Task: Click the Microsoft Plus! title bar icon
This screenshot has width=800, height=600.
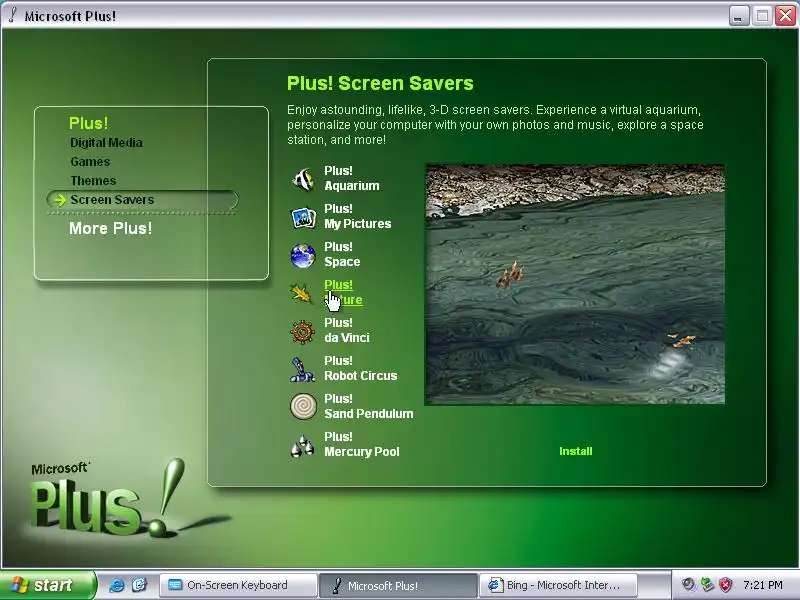Action: click(13, 15)
